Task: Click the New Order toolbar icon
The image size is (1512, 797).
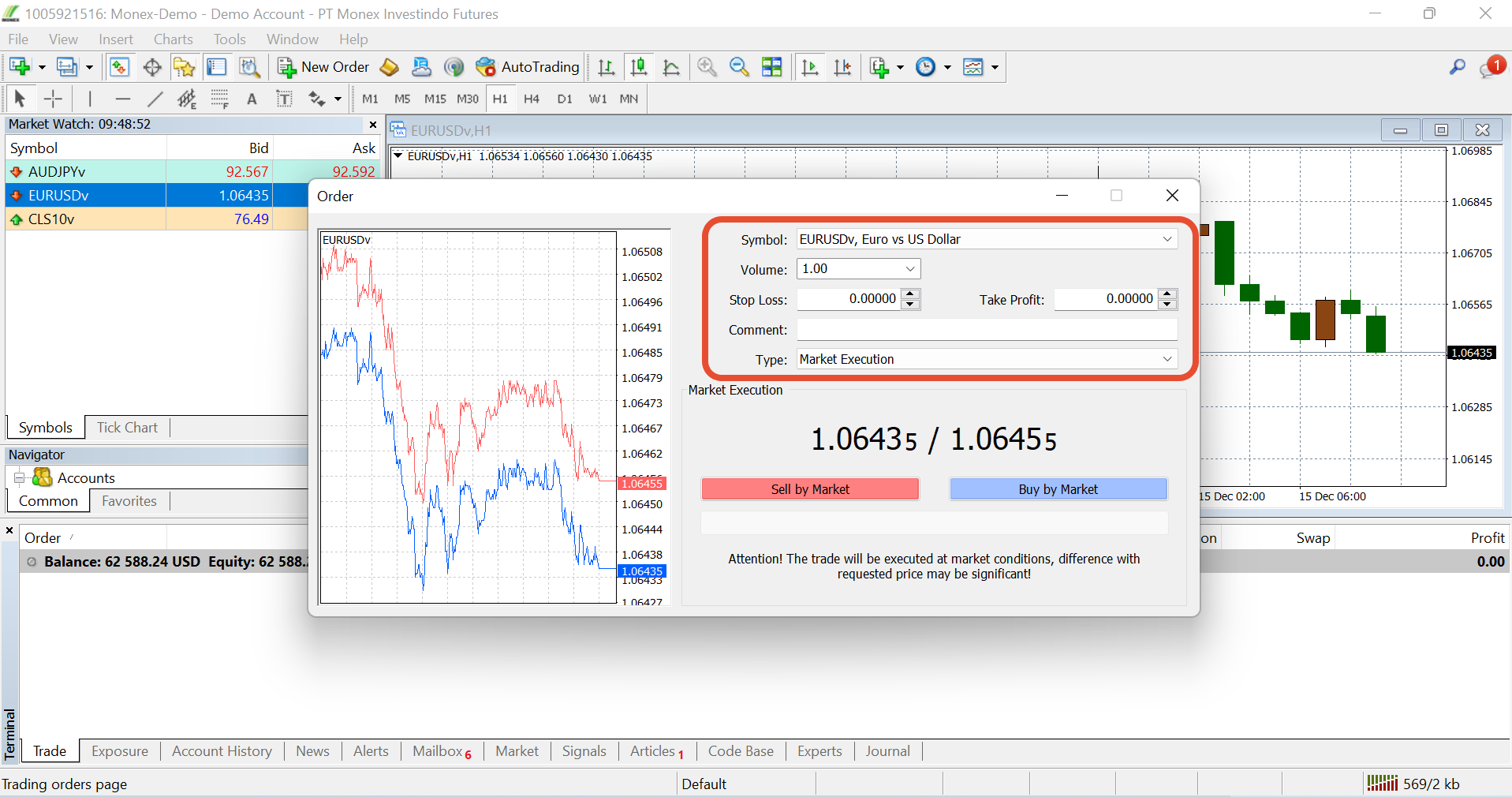Action: tap(323, 67)
